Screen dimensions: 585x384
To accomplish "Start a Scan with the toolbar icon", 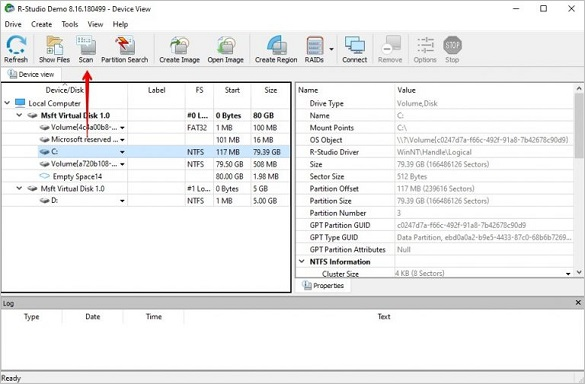I will click(x=86, y=49).
